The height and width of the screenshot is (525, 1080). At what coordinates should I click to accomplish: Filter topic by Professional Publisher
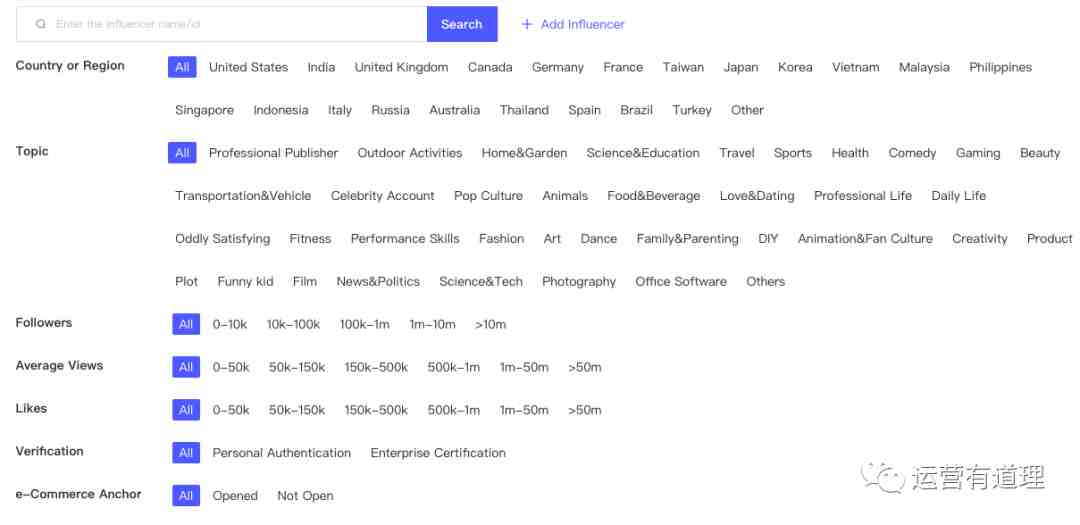pyautogui.click(x=273, y=153)
